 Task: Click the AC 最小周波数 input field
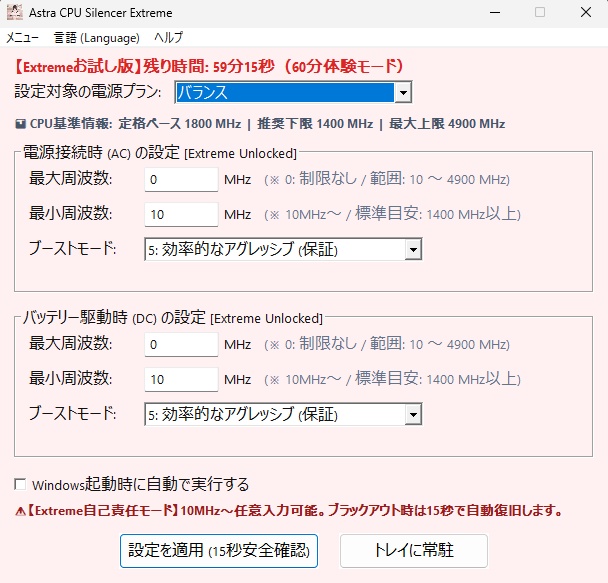(181, 214)
